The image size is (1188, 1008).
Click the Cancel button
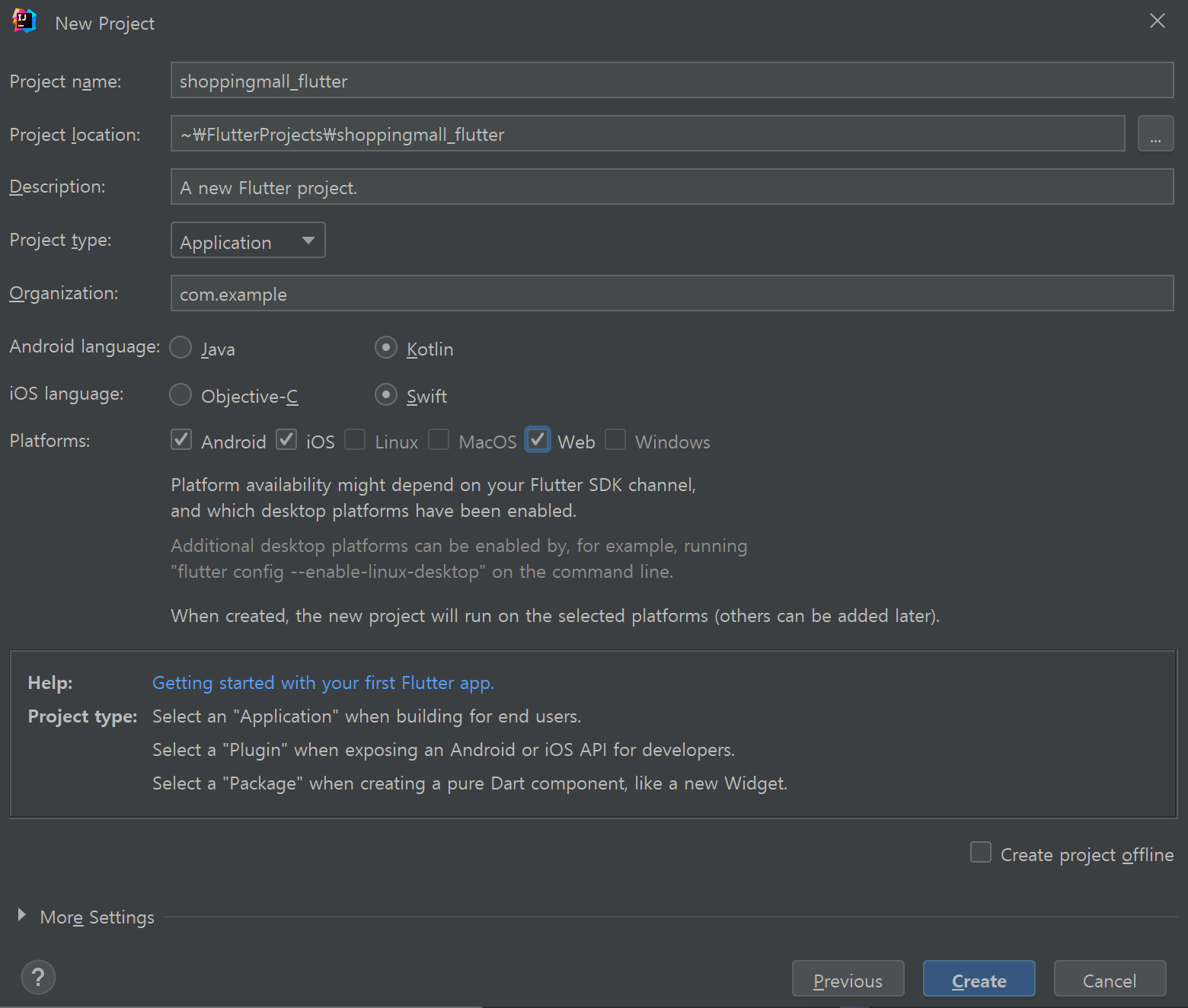(1110, 979)
